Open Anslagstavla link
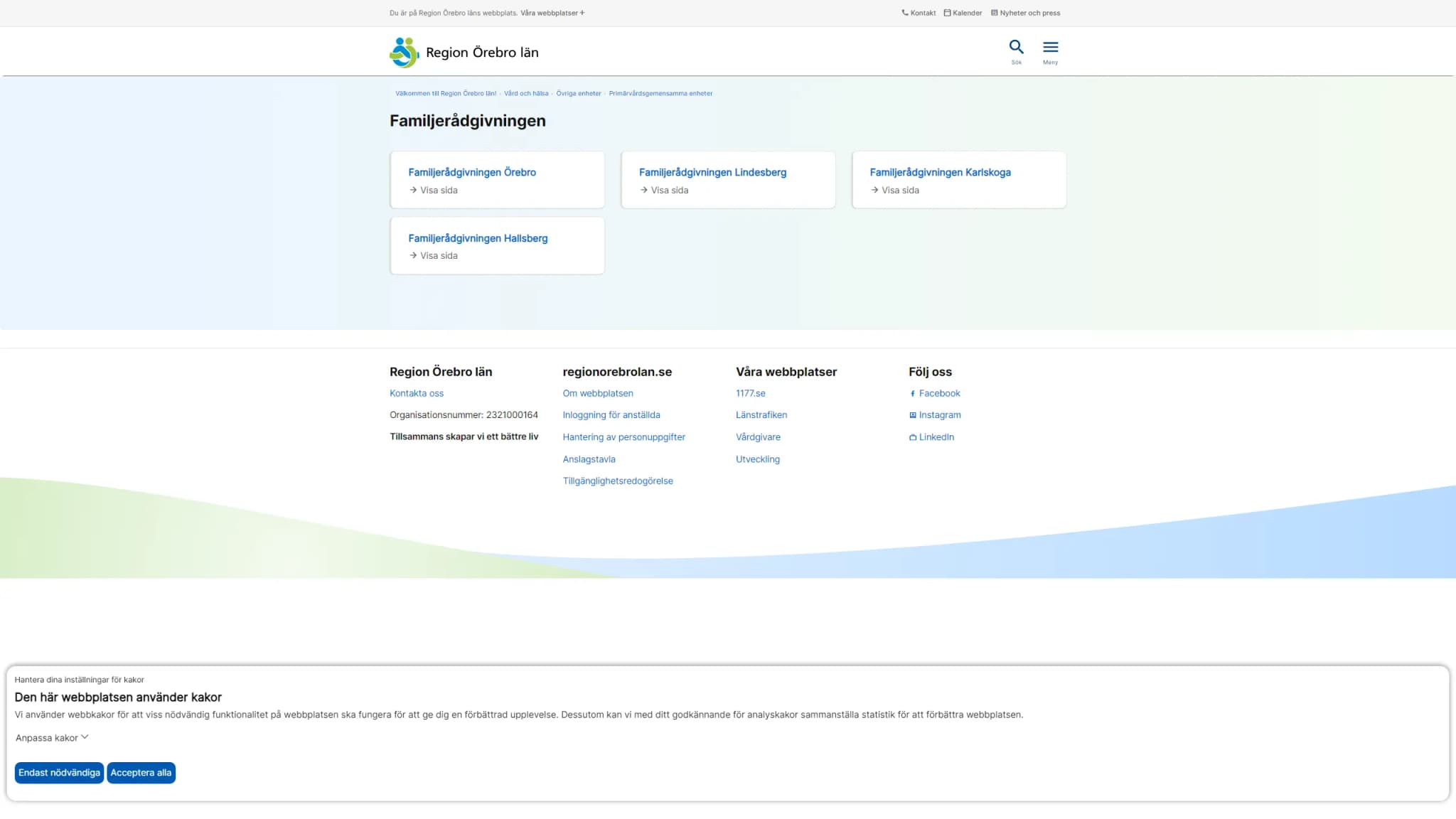This screenshot has width=1456, height=819. tap(589, 459)
